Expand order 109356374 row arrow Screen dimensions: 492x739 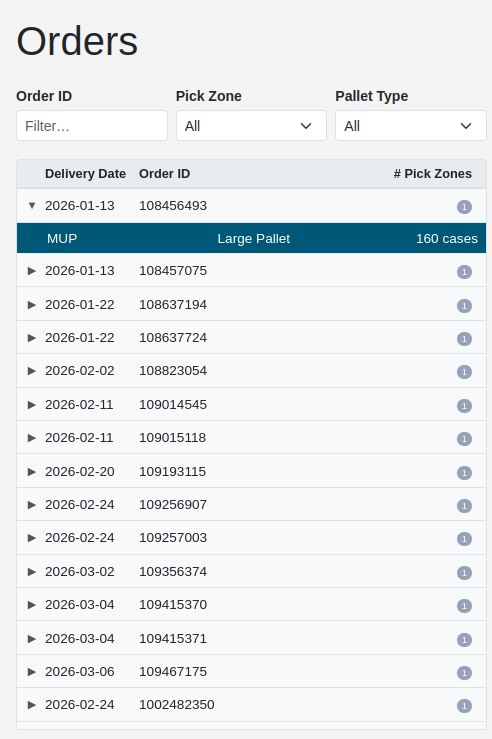(32, 571)
